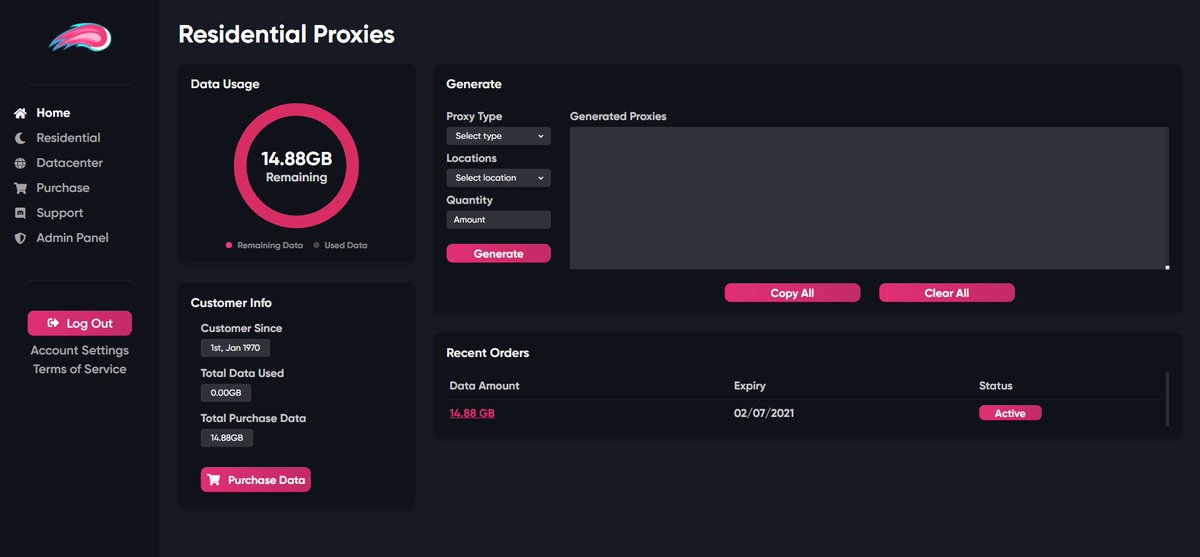This screenshot has height=557, width=1200.
Task: Click the Clear All button
Action: 947,293
